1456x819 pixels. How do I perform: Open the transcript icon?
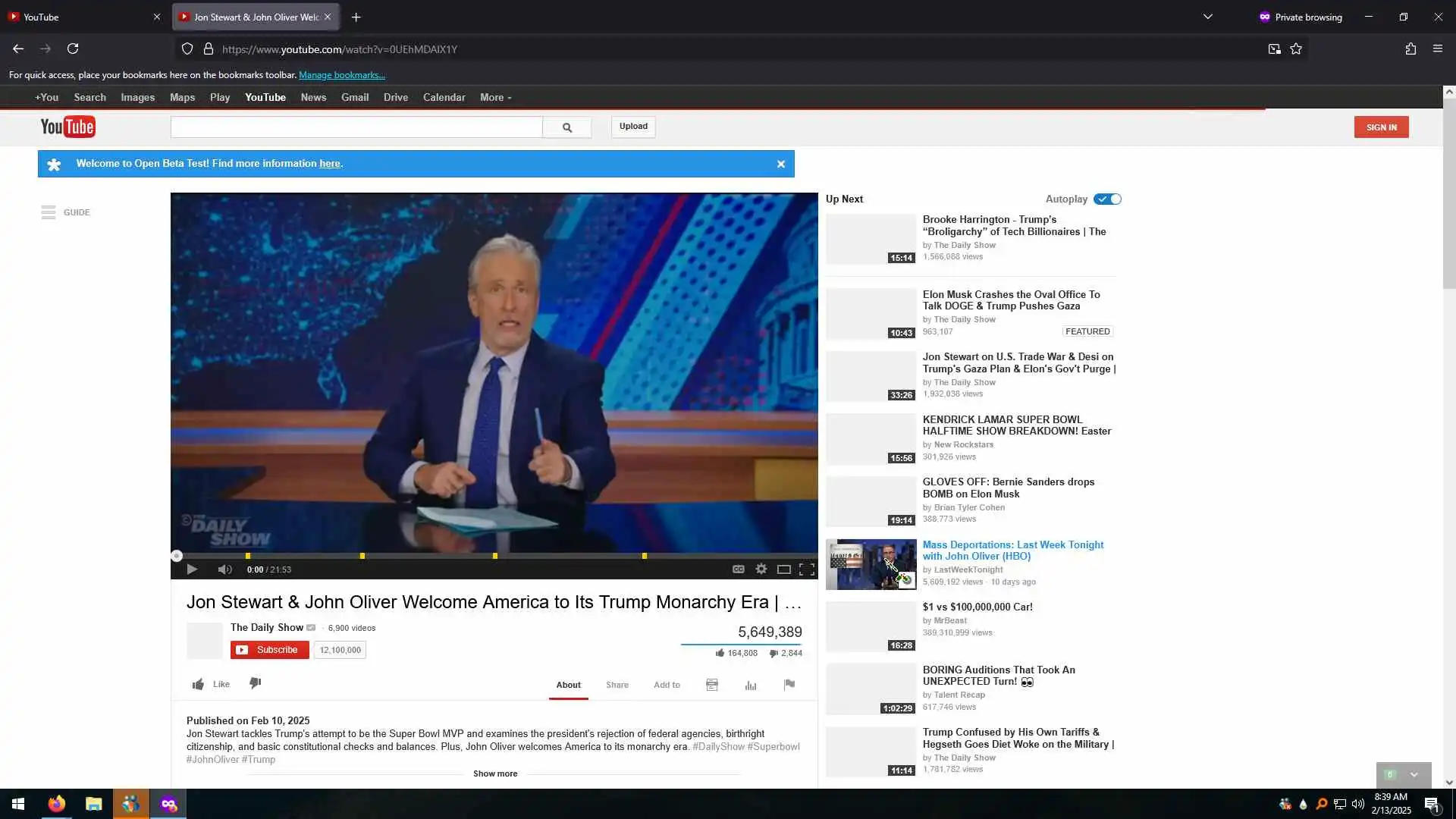(x=712, y=685)
